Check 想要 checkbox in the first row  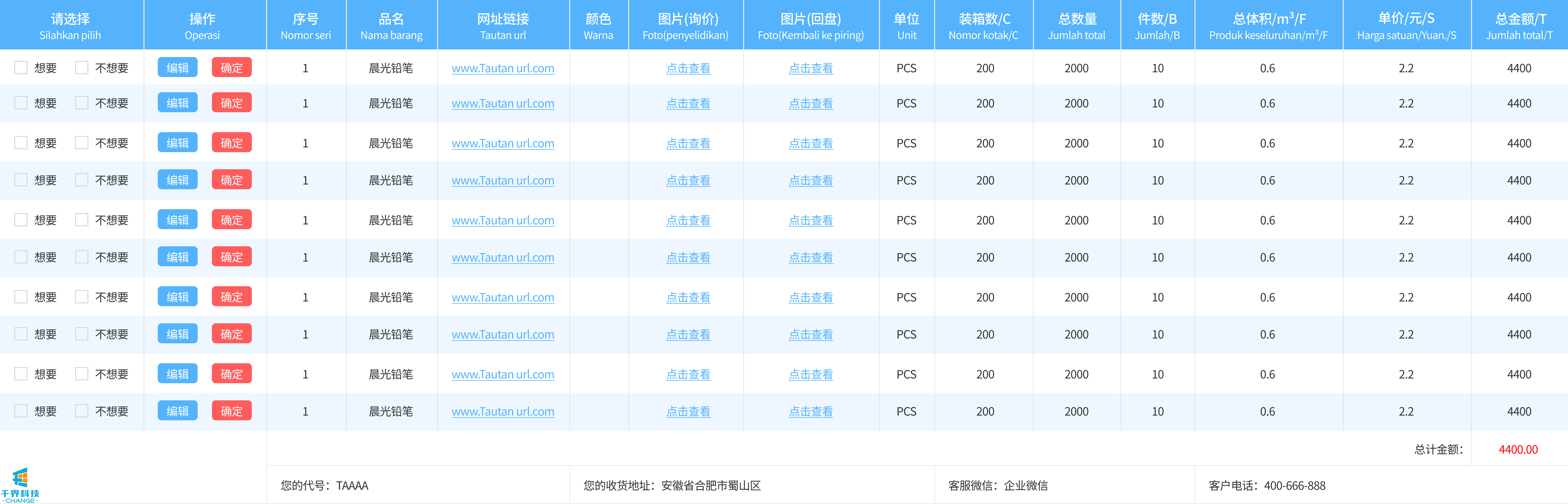[x=21, y=68]
